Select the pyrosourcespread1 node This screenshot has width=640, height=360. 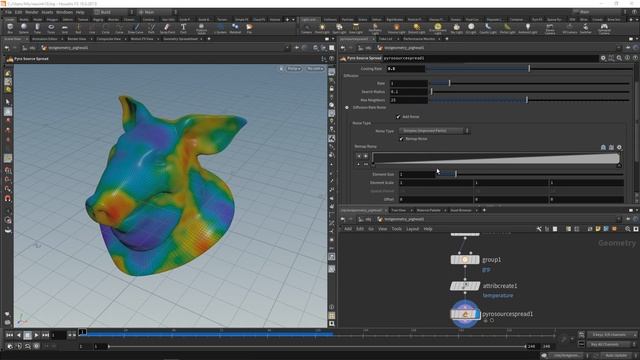[x=465, y=314]
